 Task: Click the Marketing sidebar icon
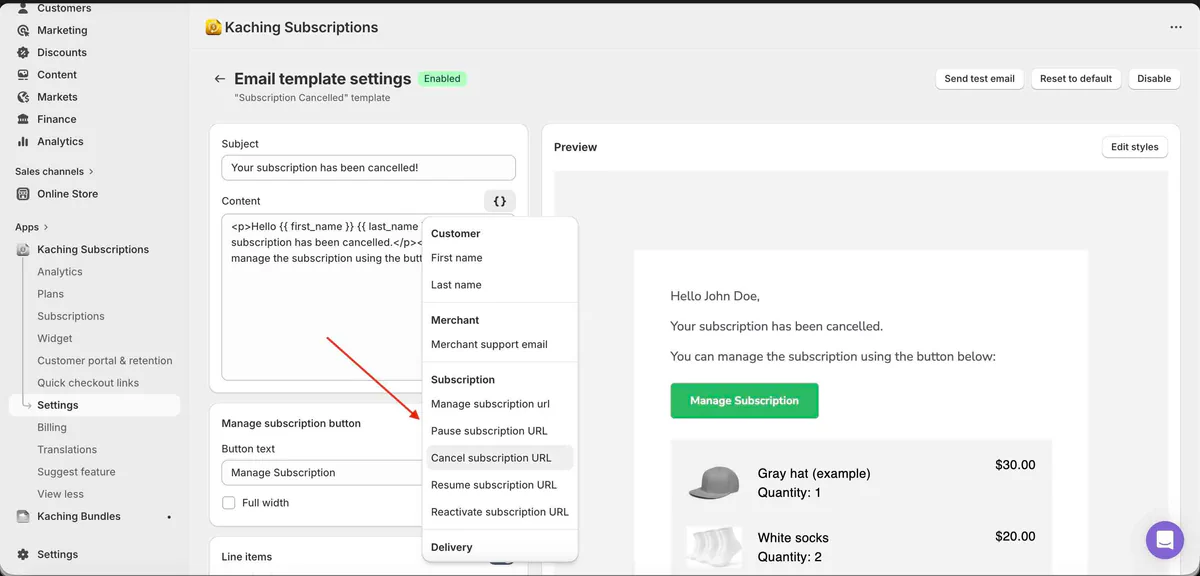tap(23, 30)
